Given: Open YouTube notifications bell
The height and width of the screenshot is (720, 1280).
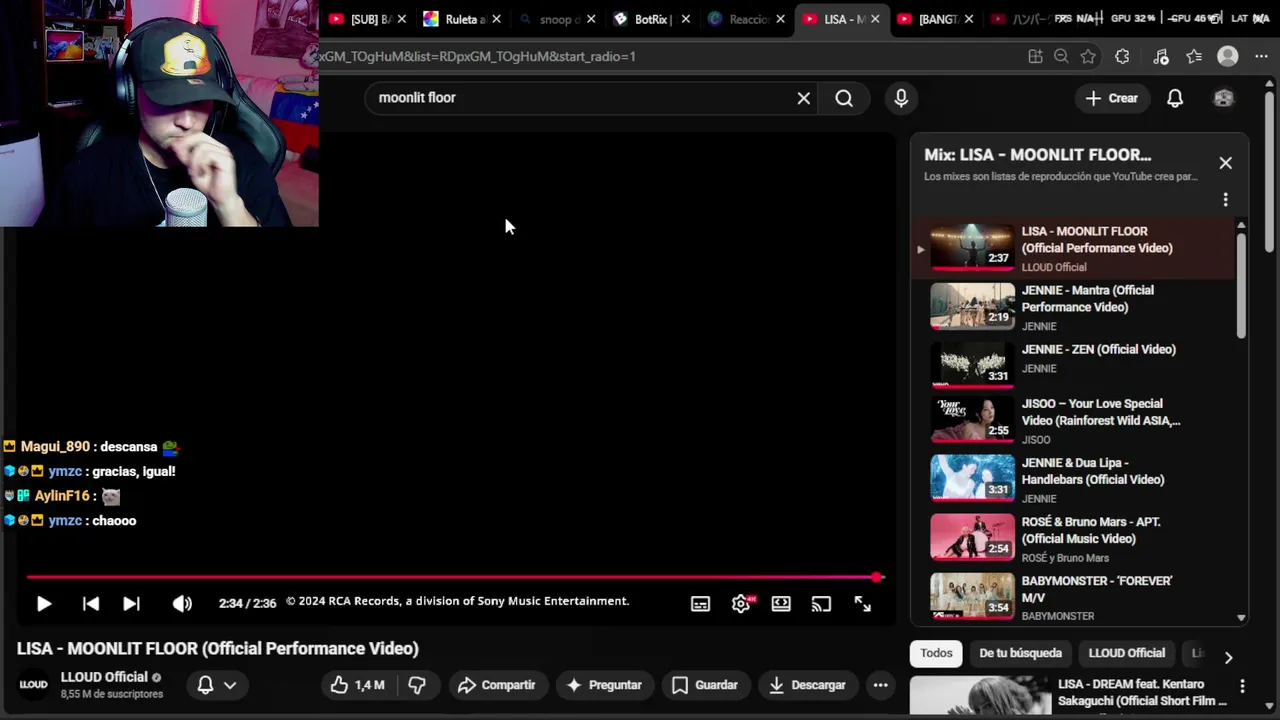Looking at the screenshot, I should (1175, 98).
